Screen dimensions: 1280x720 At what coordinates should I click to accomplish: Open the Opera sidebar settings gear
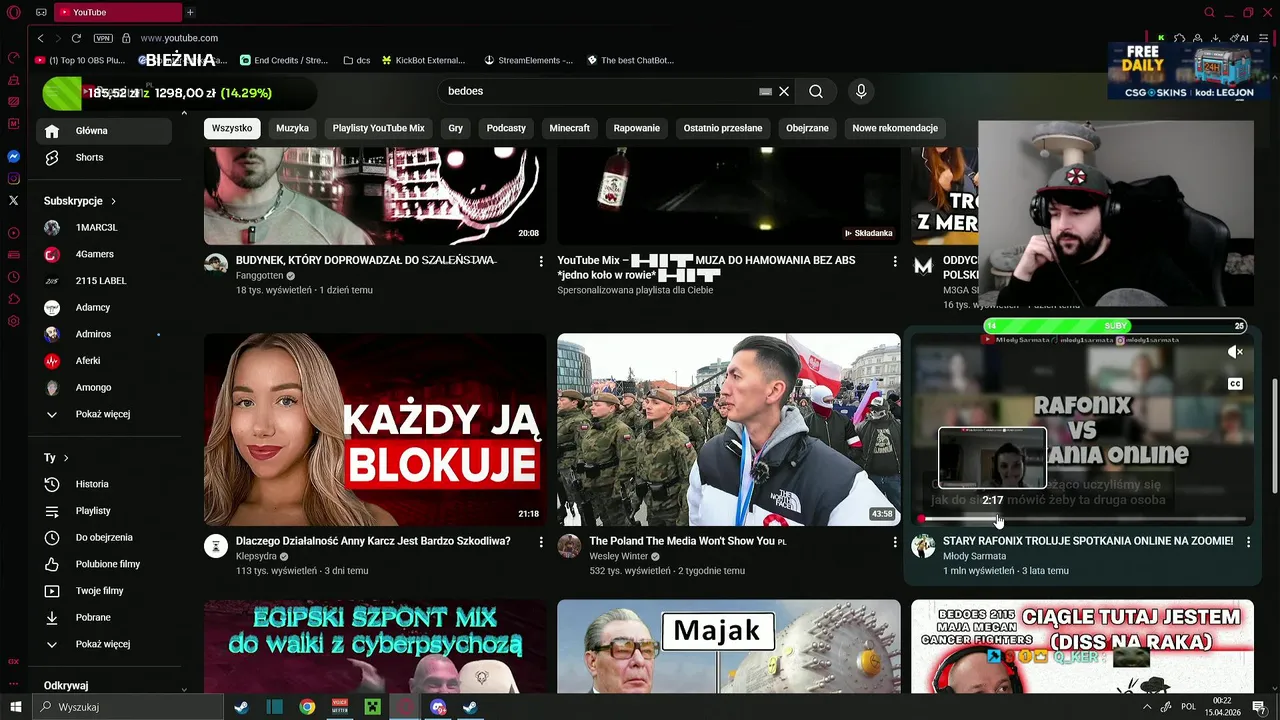14,321
